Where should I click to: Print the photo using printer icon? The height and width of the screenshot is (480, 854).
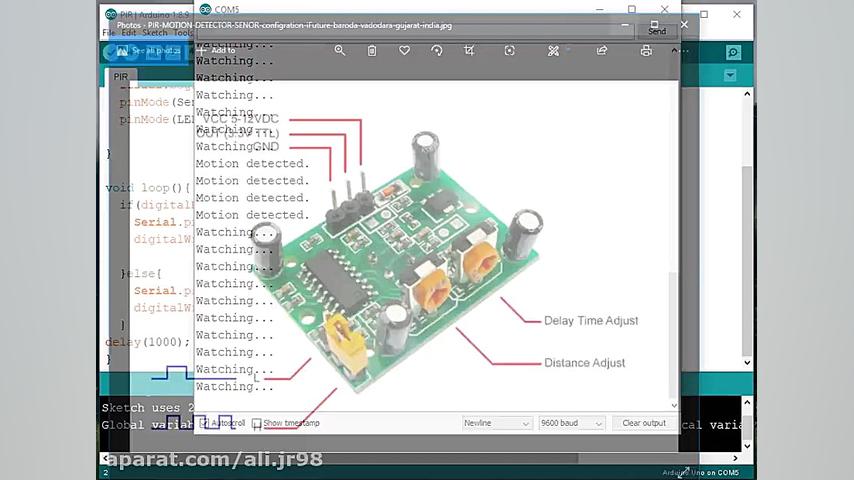tap(646, 51)
